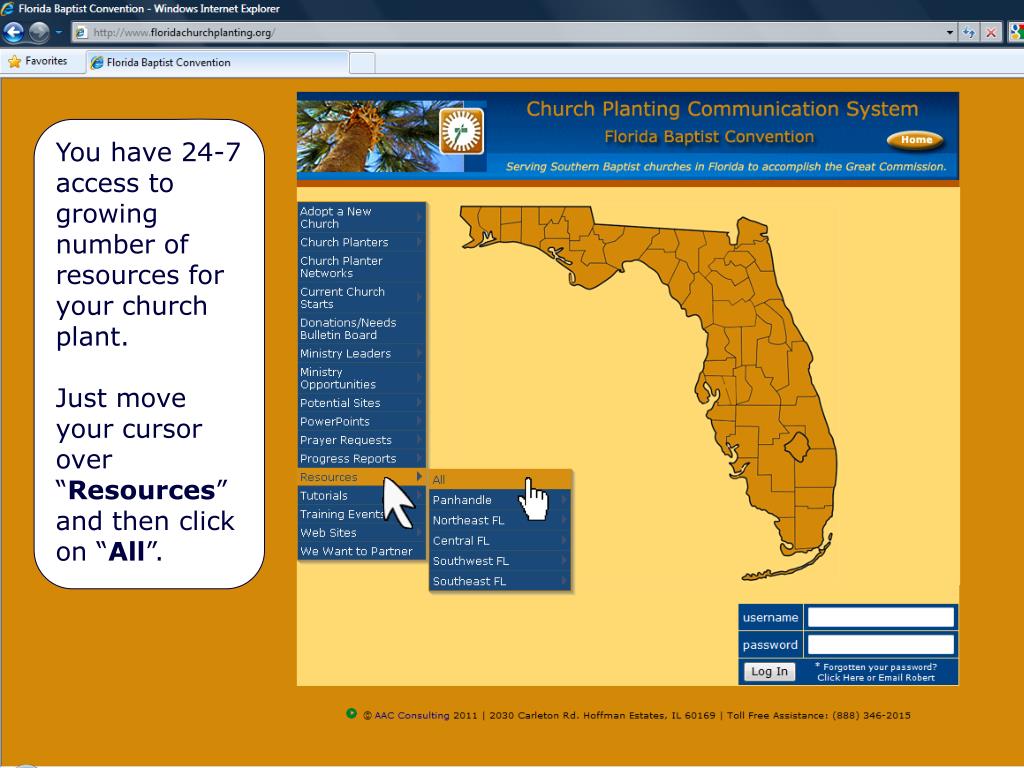The width and height of the screenshot is (1024, 768).
Task: Click the Favorites star button
Action: click(38, 61)
